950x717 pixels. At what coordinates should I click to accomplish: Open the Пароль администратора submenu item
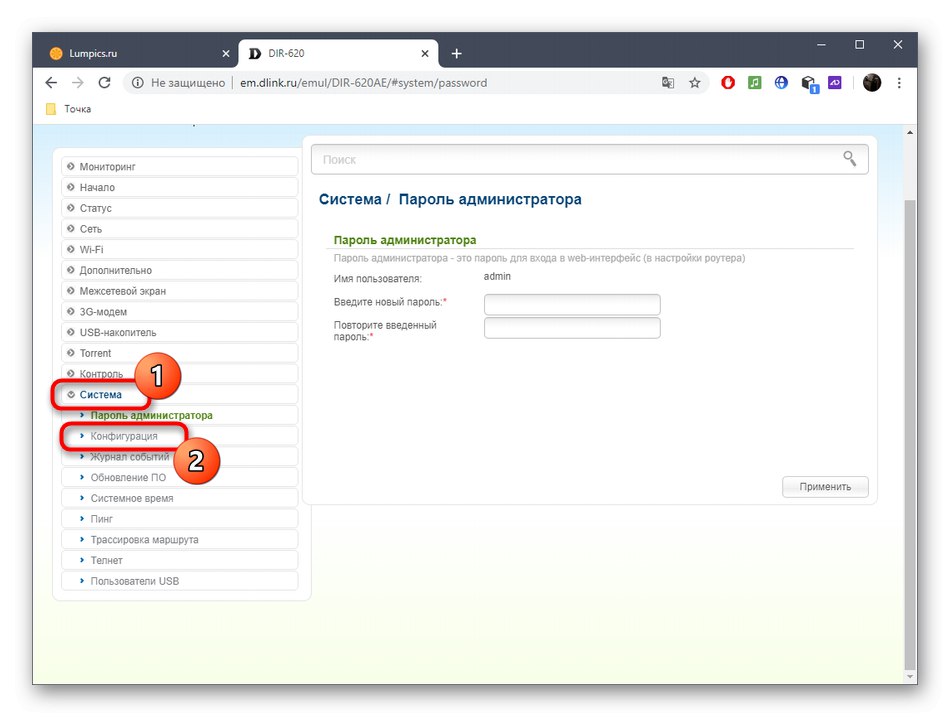click(179, 415)
